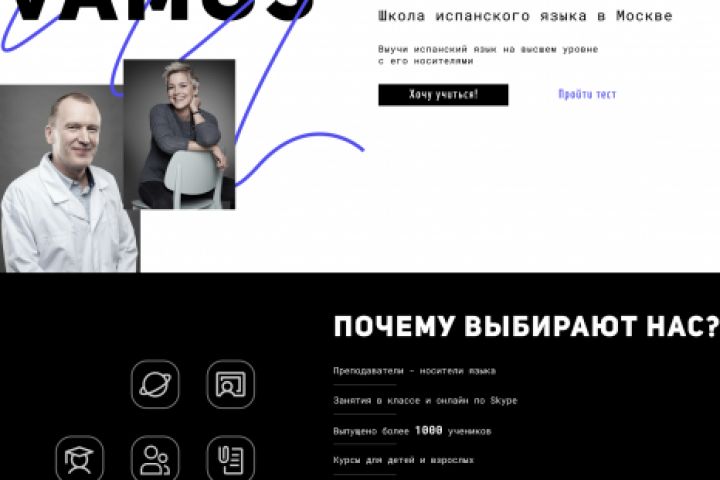Select 'Выпущено более 1000 учеников' list item

pyautogui.click(x=412, y=431)
